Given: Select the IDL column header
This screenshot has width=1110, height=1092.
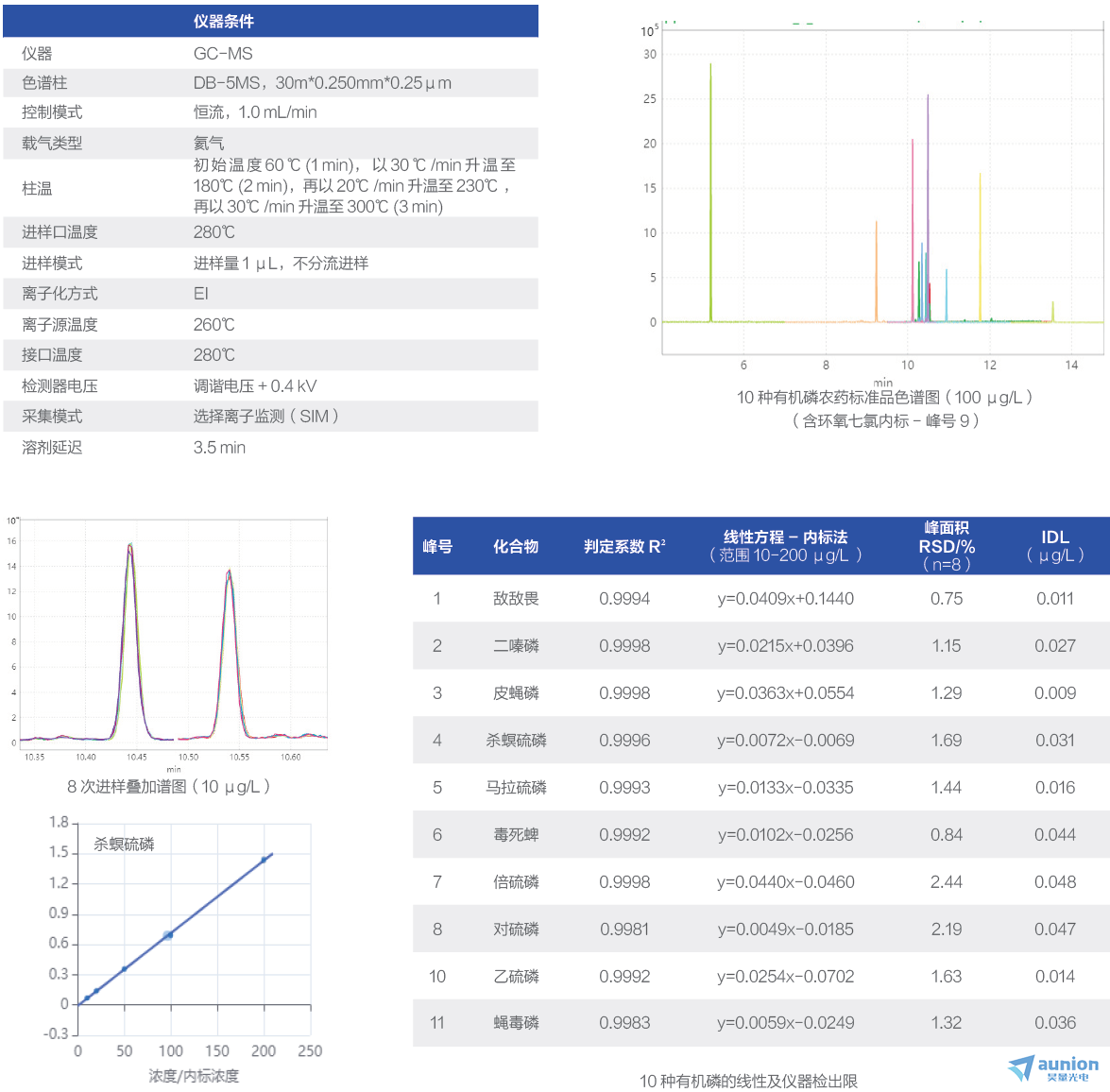Looking at the screenshot, I should click(1054, 546).
